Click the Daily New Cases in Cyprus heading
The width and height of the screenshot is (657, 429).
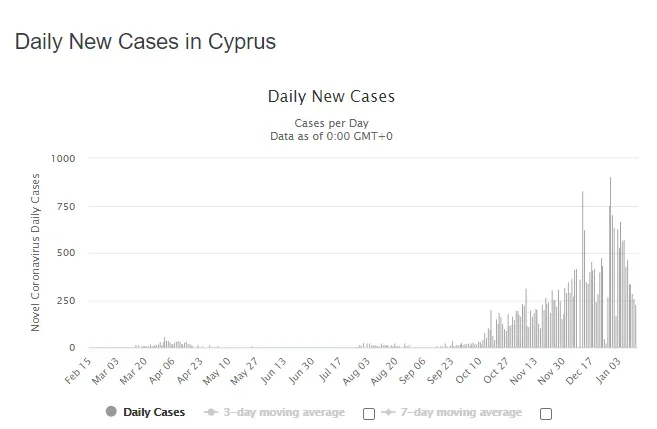145,41
